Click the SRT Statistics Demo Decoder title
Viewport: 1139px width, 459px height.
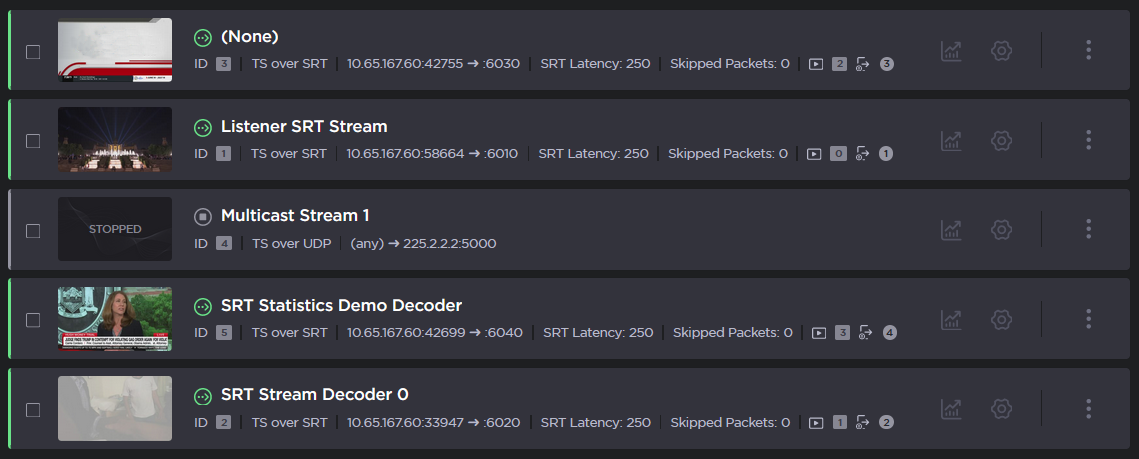click(341, 306)
